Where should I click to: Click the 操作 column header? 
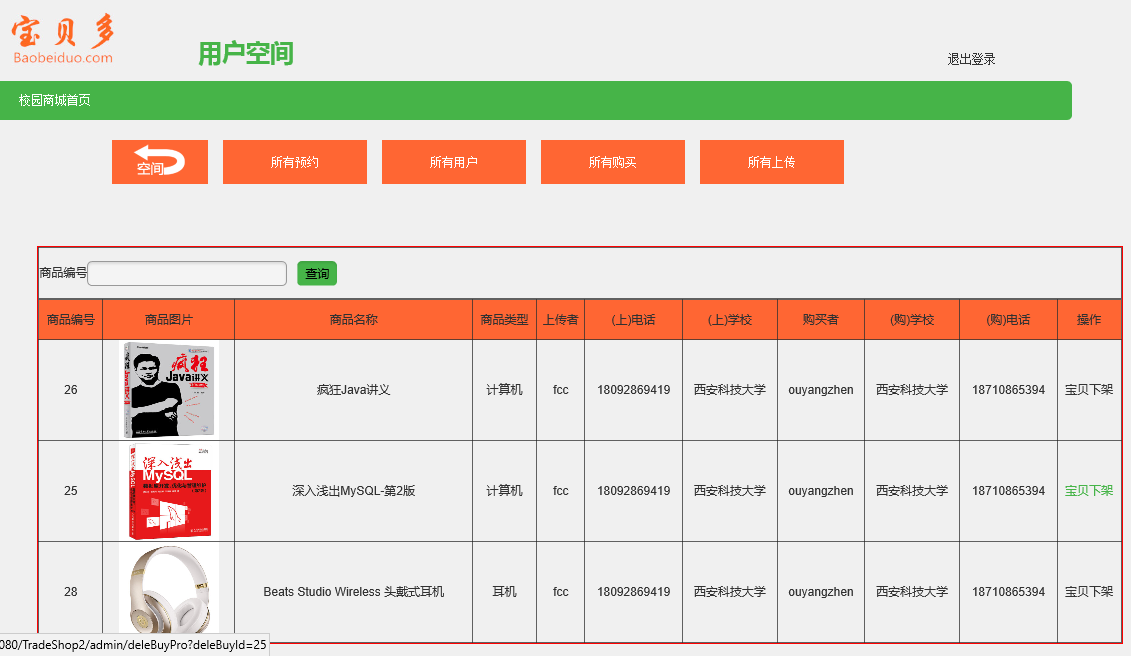pyautogui.click(x=1089, y=320)
